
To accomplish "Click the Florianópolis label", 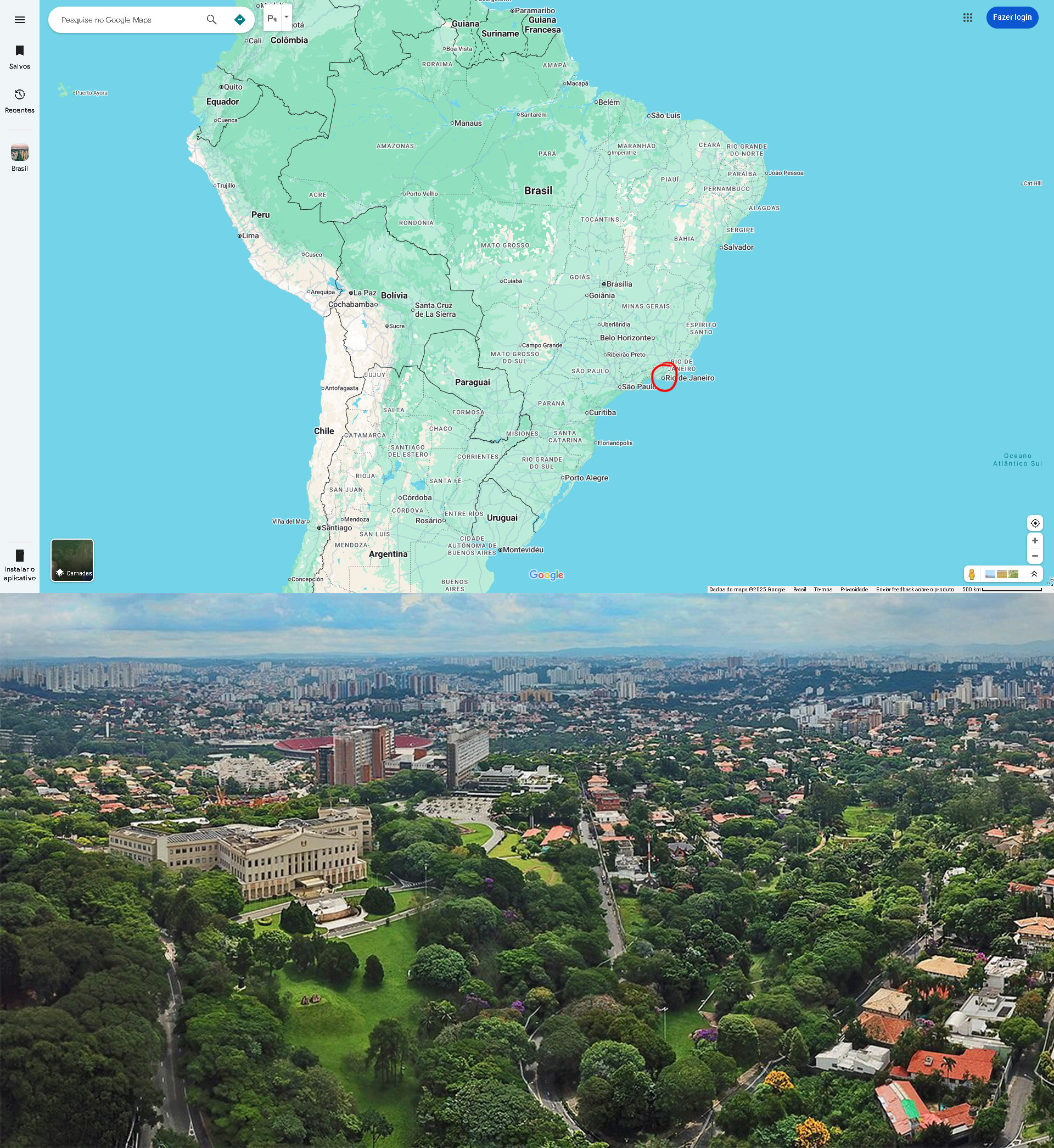I will (615, 443).
